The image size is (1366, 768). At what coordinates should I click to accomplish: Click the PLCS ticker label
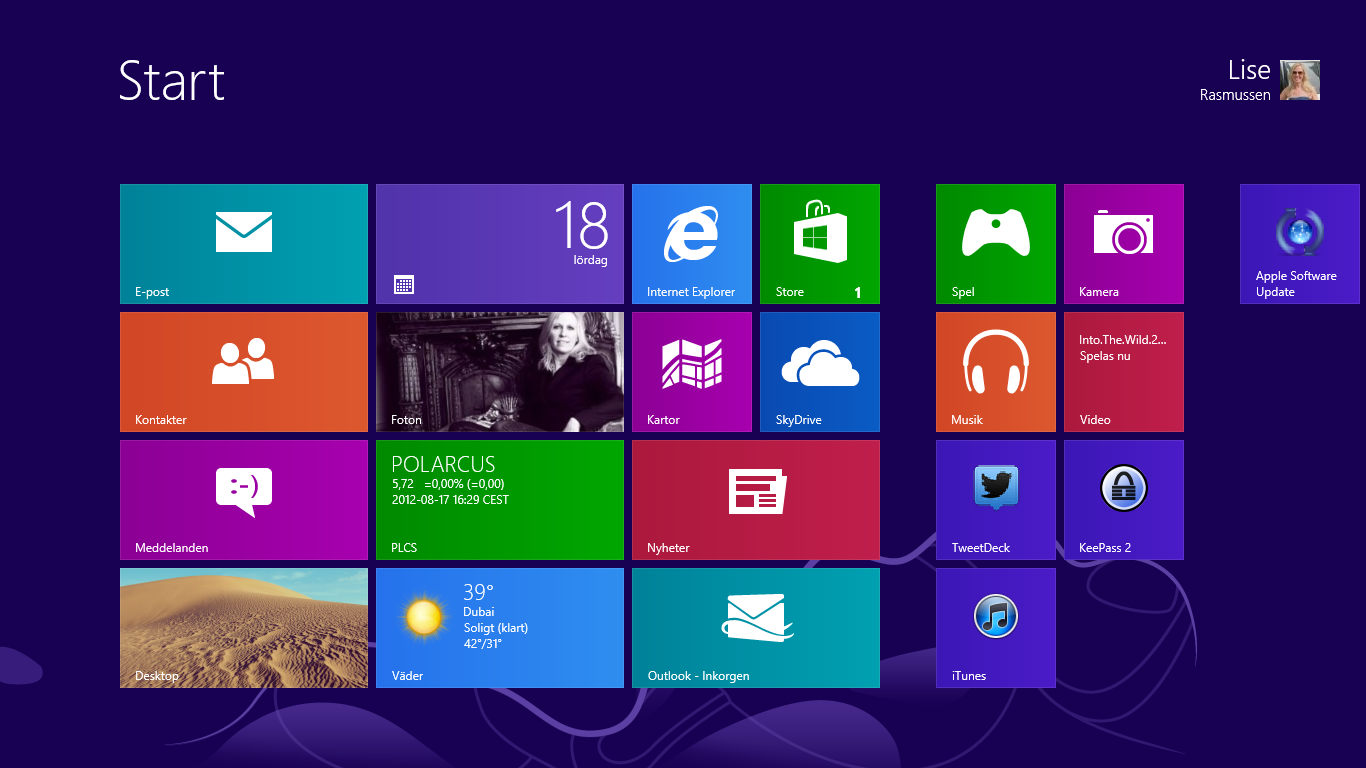(404, 548)
